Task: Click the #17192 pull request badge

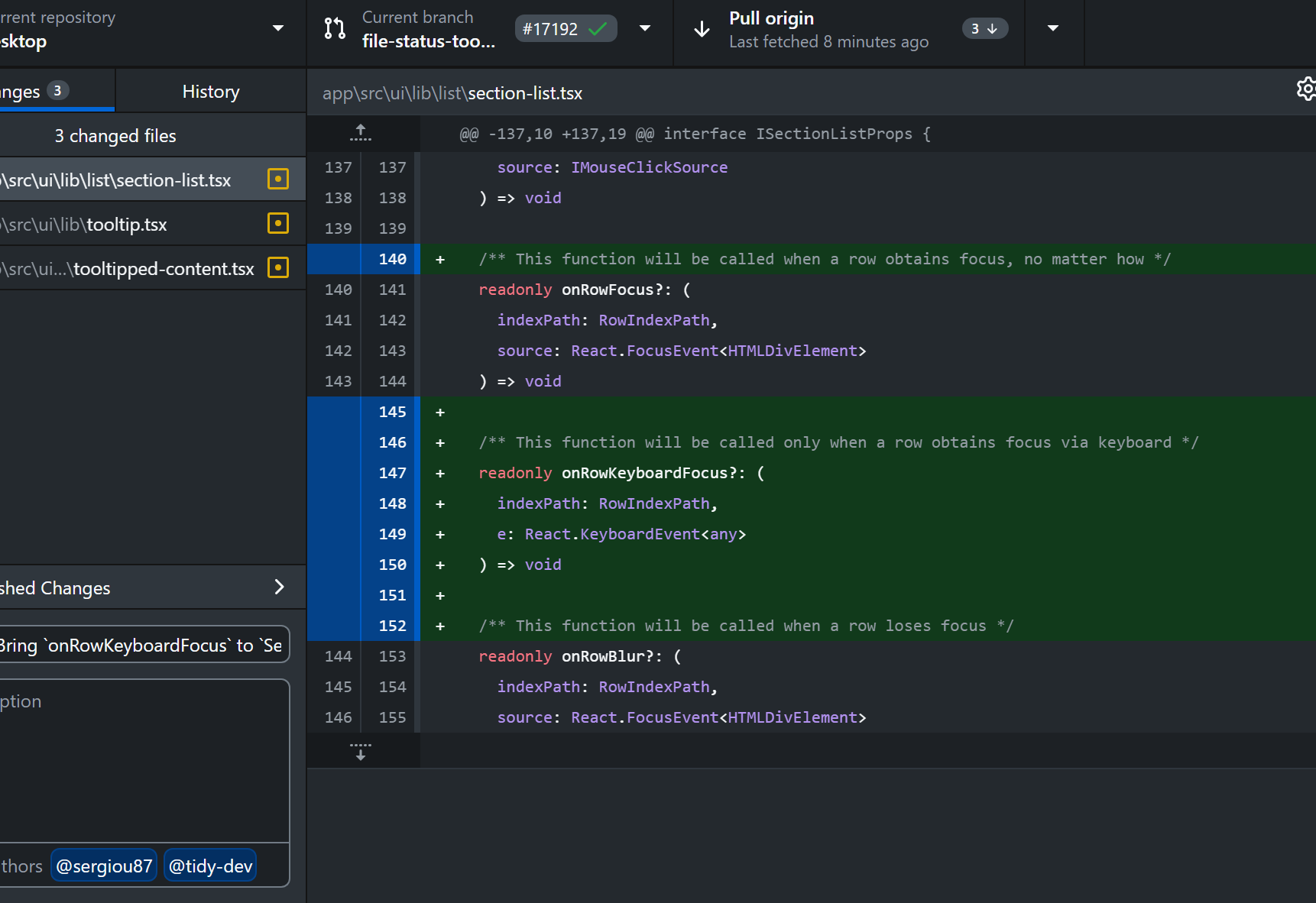Action: click(x=565, y=29)
